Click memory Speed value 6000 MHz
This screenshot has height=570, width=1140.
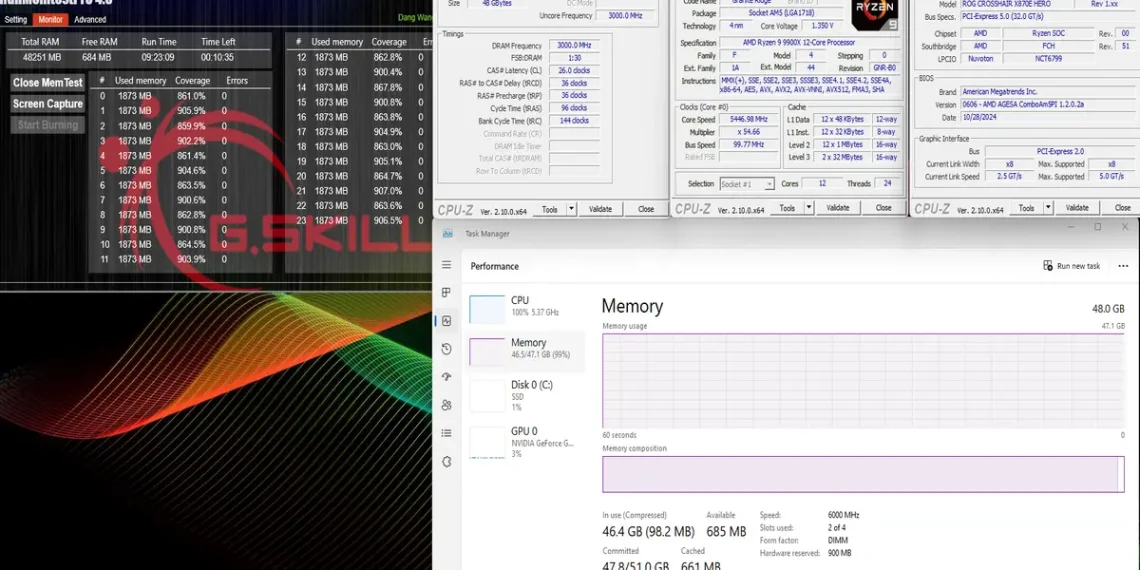pos(843,515)
